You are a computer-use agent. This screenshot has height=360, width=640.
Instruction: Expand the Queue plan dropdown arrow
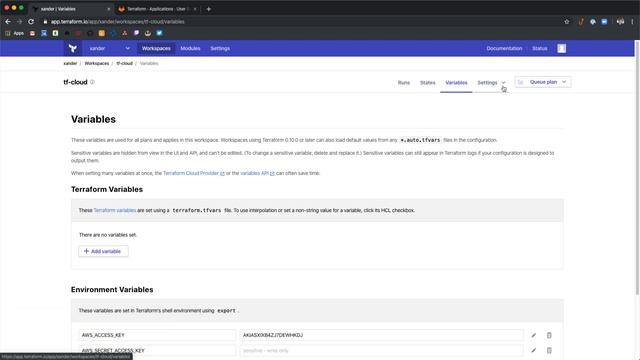click(564, 82)
